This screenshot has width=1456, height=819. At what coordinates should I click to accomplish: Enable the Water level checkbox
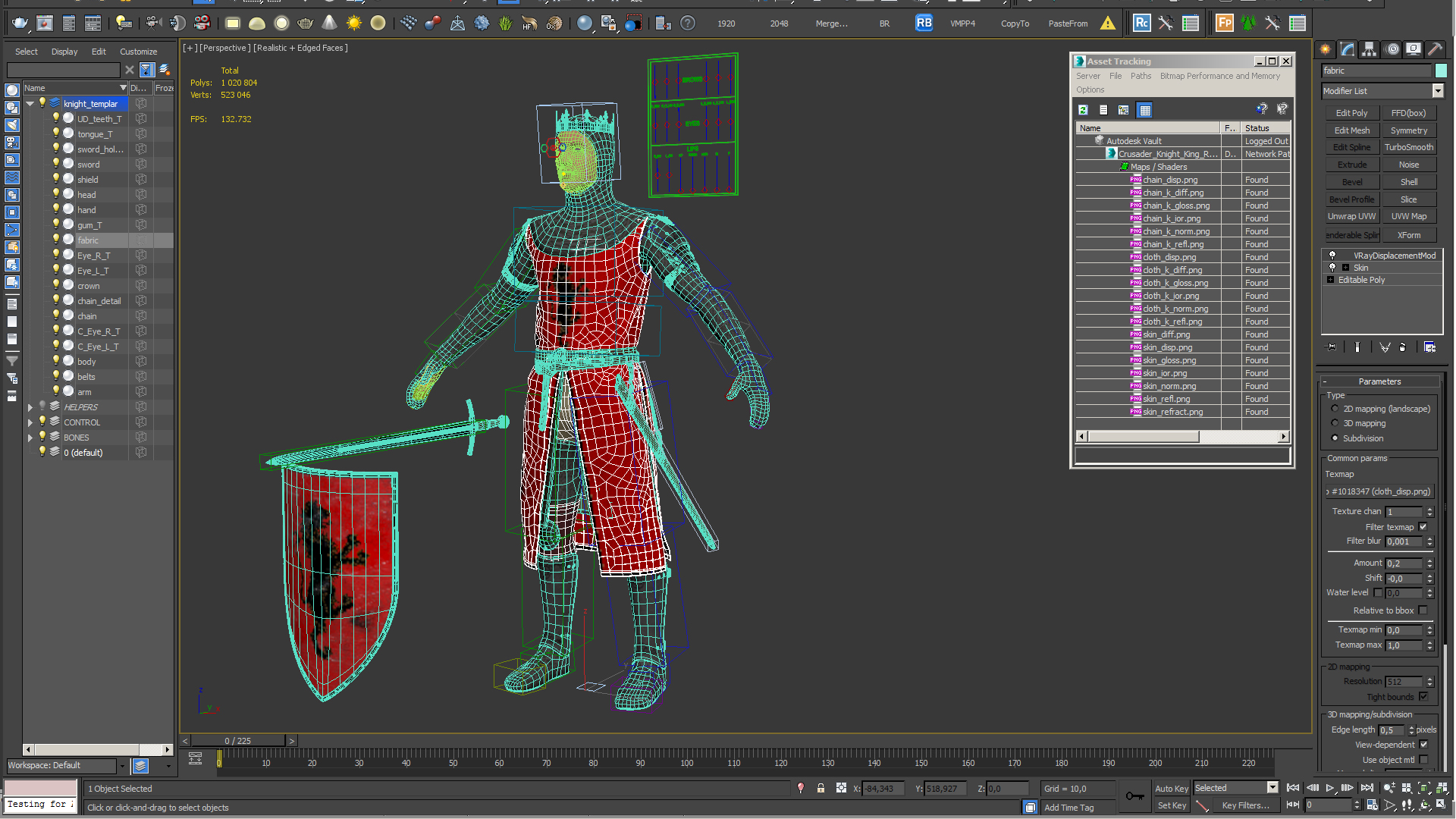click(x=1378, y=593)
